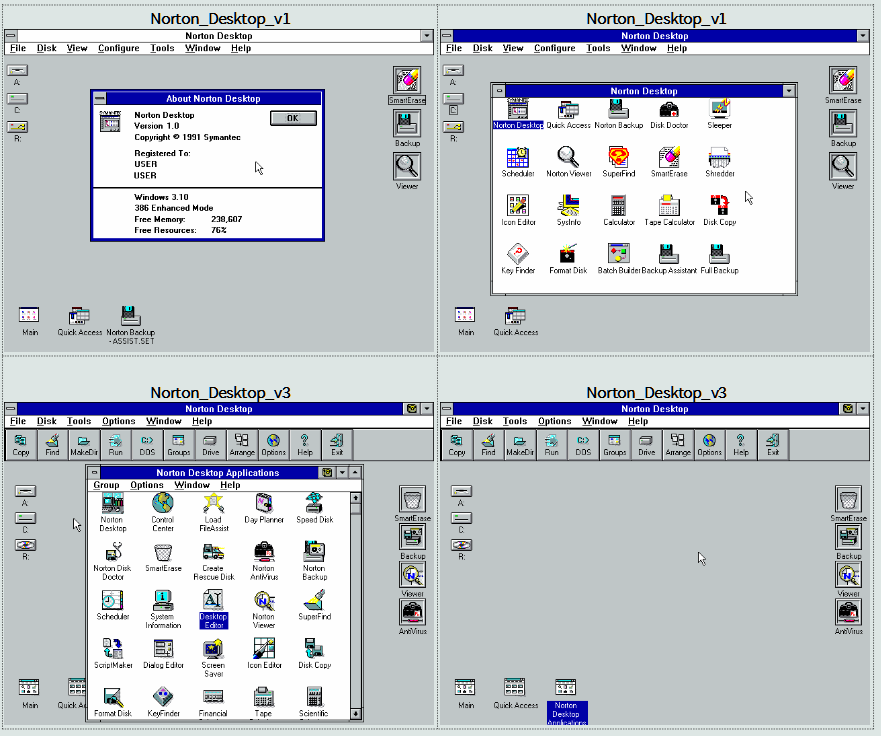Click the "Version 1.0" text
The image size is (881, 736).
pyautogui.click(x=157, y=126)
